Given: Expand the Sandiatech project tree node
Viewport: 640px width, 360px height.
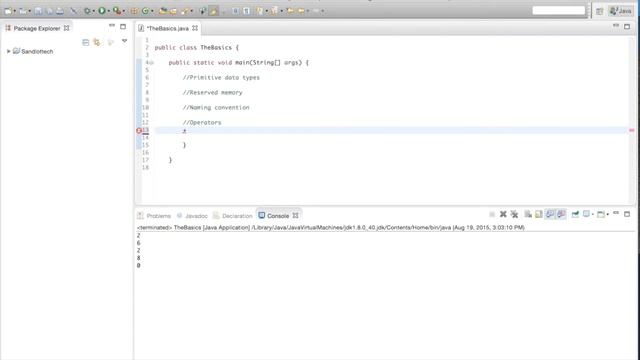Looking at the screenshot, I should click(x=9, y=51).
